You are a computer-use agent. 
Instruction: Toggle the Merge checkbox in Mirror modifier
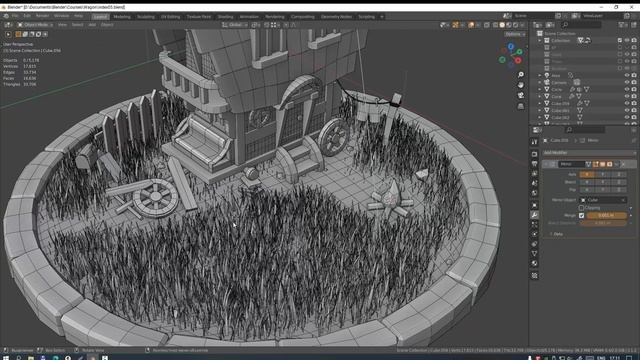(582, 216)
